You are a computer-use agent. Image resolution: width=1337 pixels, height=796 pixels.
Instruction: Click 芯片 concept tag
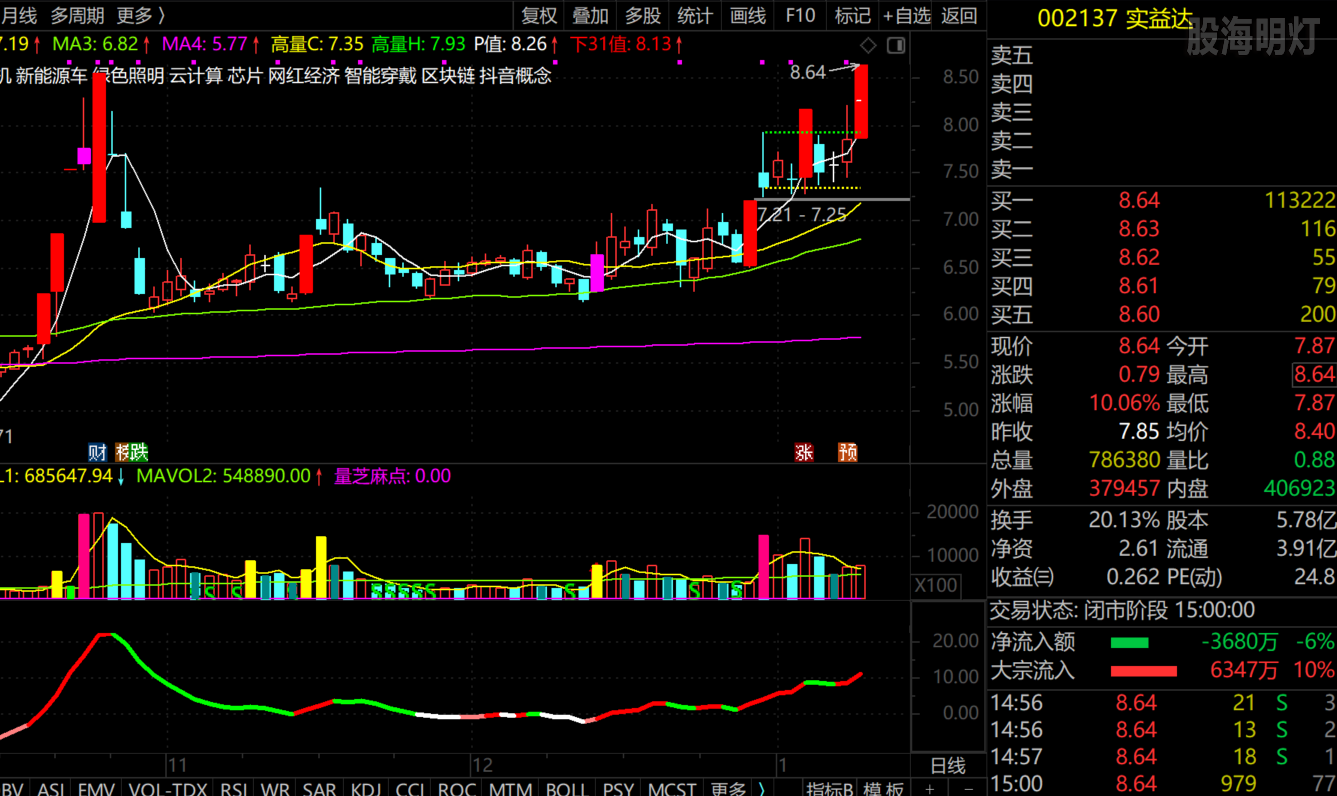click(x=245, y=75)
